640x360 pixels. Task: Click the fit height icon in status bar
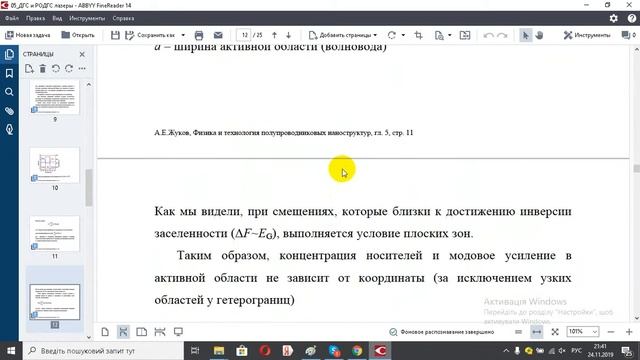[x=518, y=332]
